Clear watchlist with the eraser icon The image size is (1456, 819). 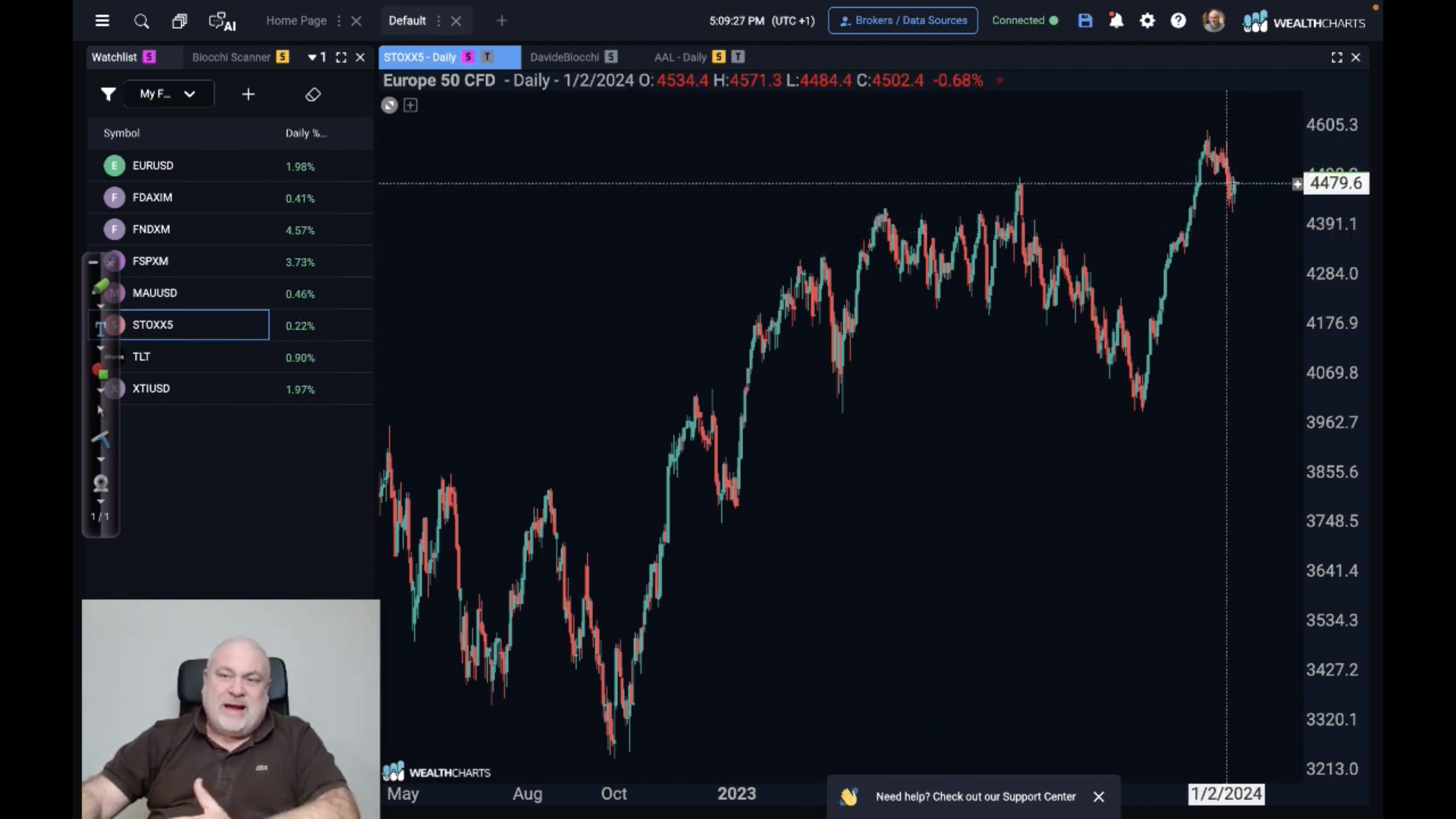(x=313, y=94)
